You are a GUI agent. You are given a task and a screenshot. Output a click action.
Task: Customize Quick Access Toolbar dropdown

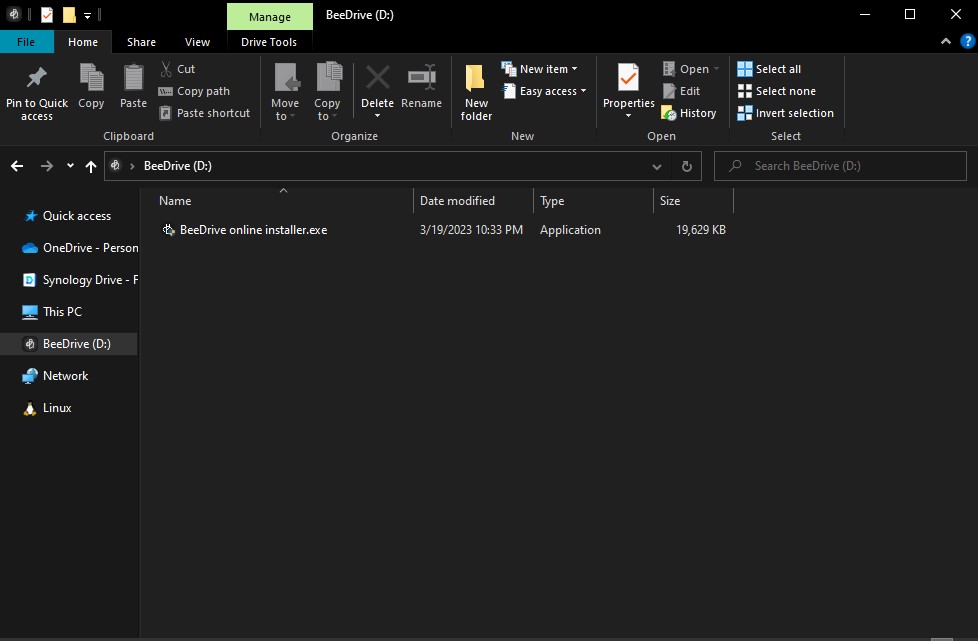pos(87,16)
